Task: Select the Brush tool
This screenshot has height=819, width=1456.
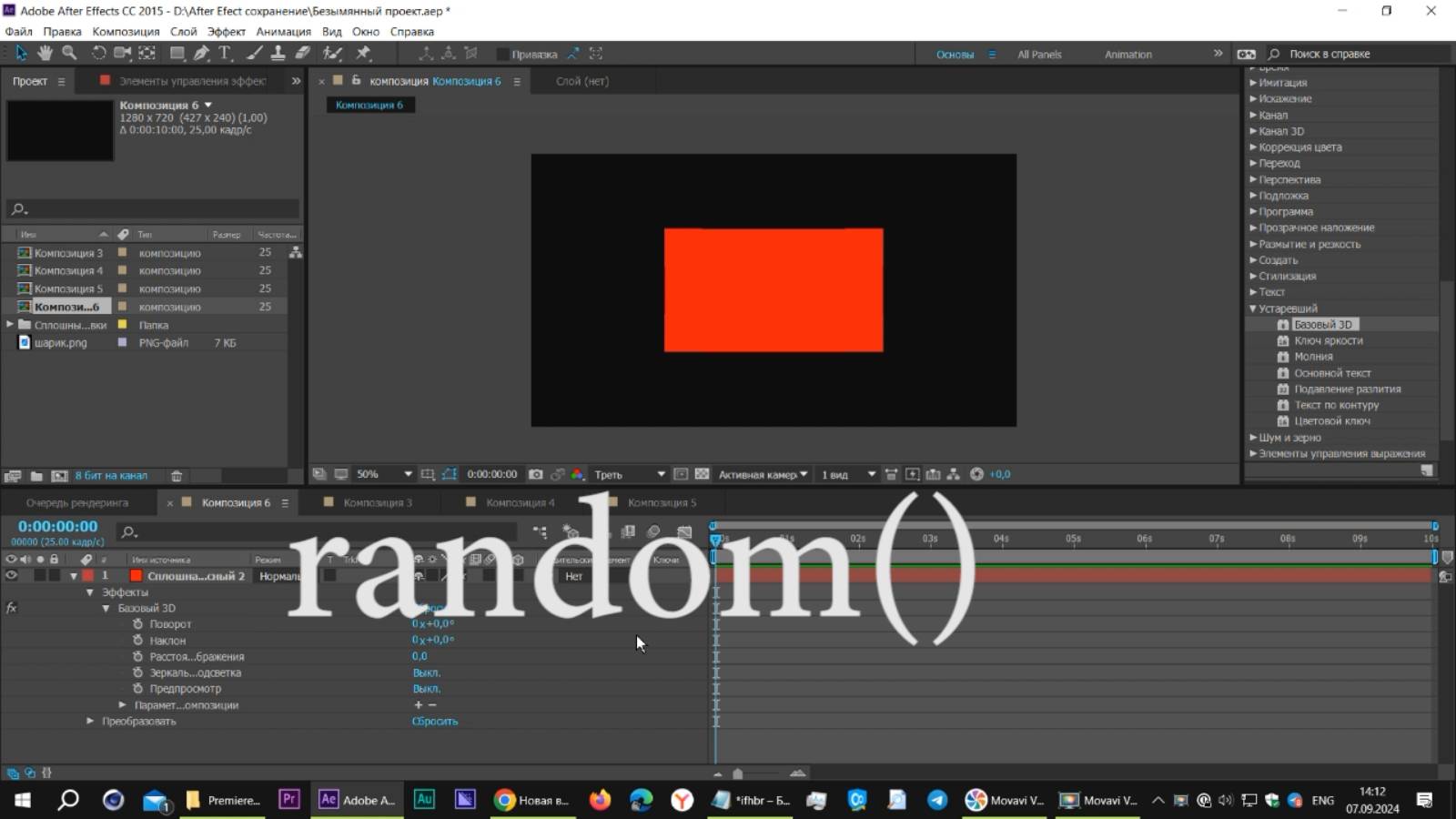Action: click(256, 54)
